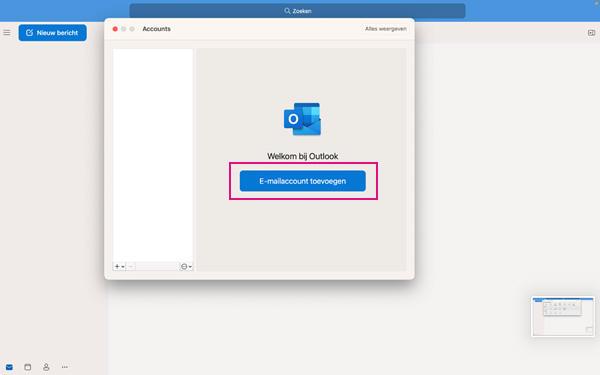
Task: Show more apps ellipsis icon
Action: click(65, 367)
